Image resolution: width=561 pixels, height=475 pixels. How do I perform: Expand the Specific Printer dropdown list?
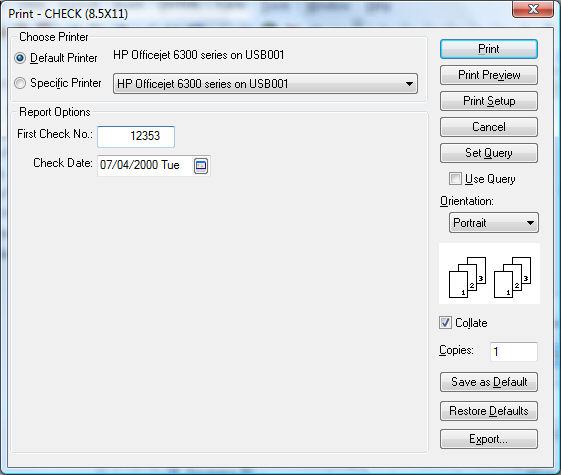tap(265, 84)
